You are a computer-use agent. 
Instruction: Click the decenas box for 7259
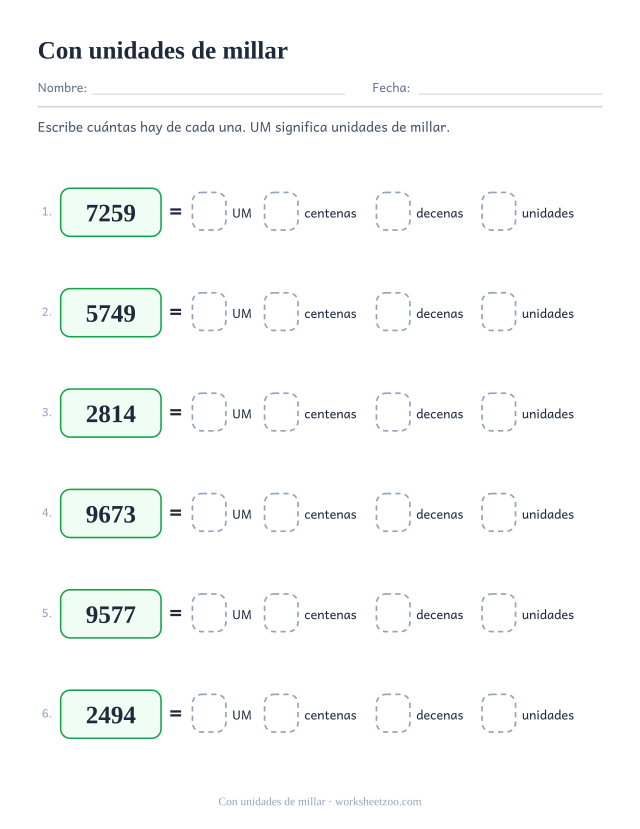click(x=393, y=211)
